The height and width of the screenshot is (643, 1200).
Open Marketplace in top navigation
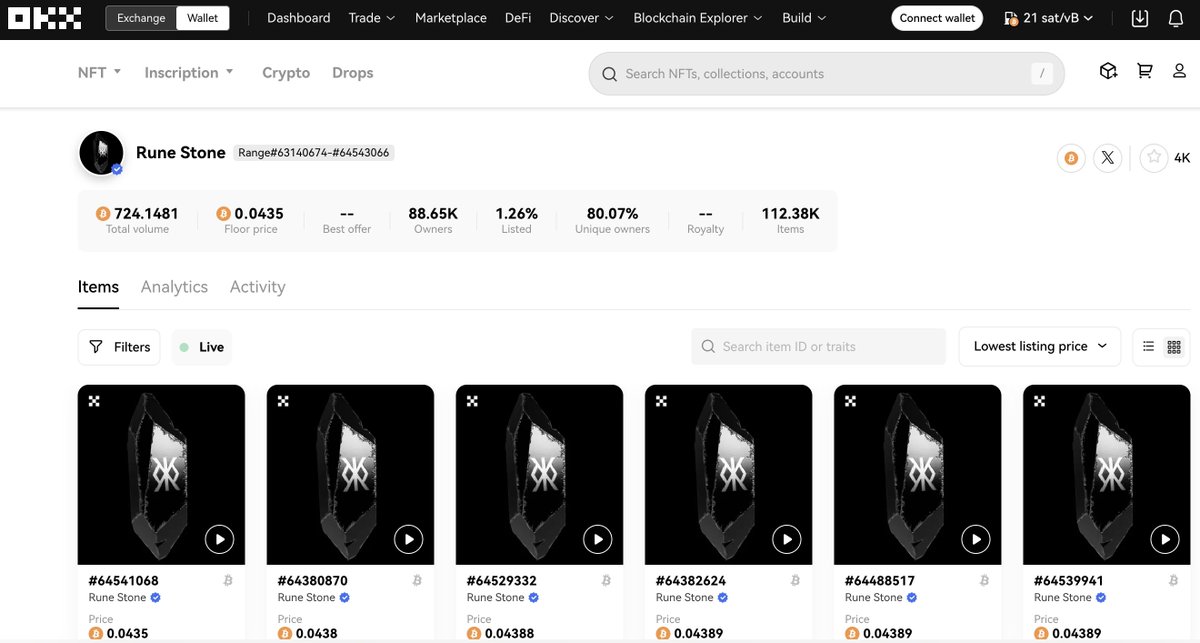[451, 18]
